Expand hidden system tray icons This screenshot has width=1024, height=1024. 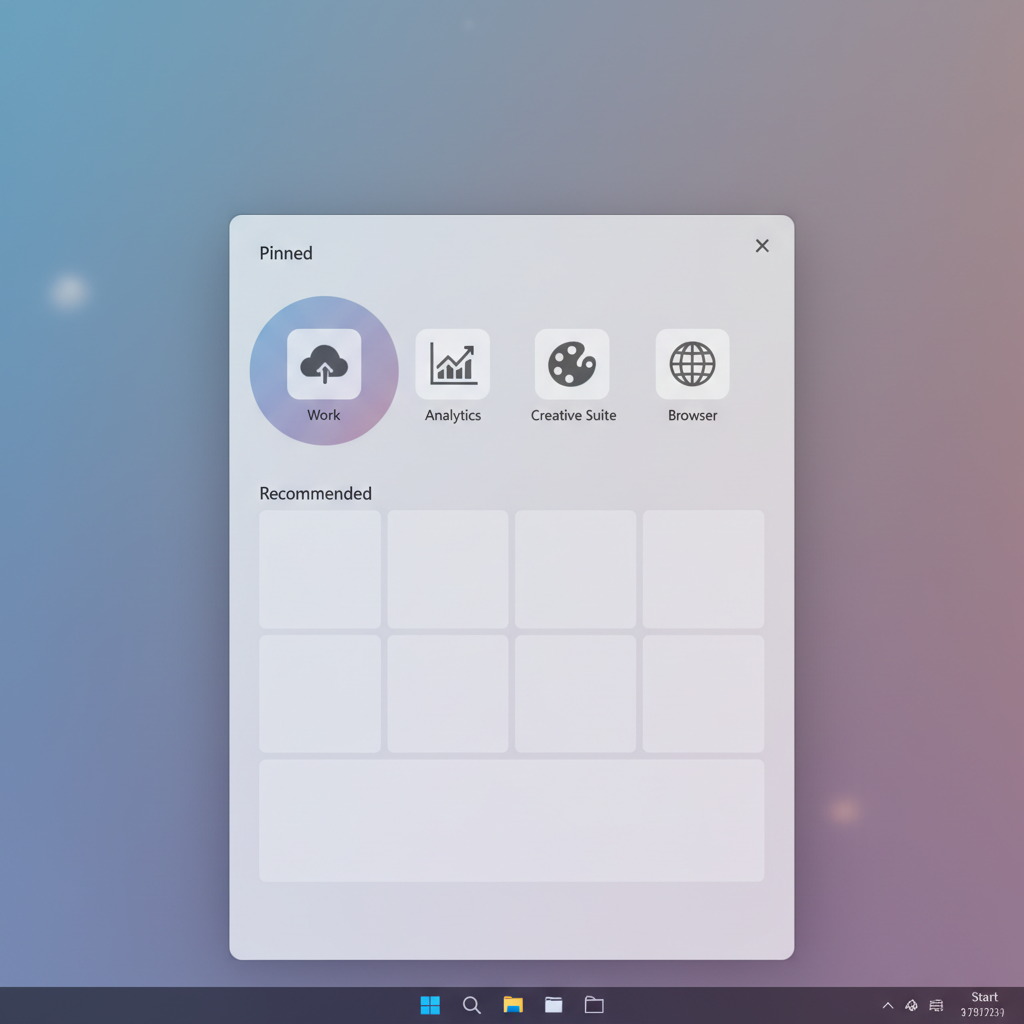click(x=888, y=1005)
